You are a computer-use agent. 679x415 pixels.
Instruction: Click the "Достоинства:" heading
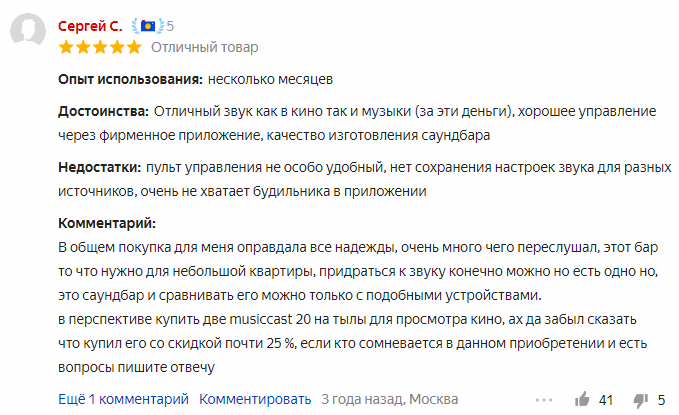pyautogui.click(x=103, y=111)
